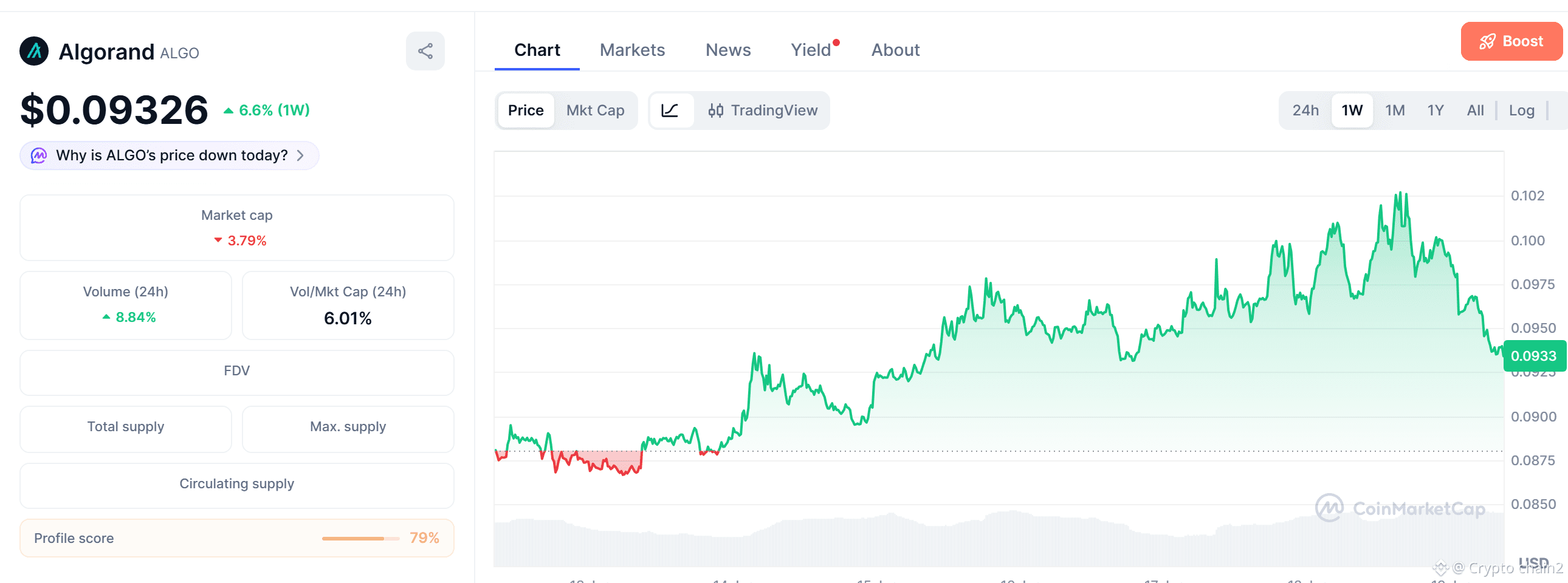Enable Log scale on chart

pos(1521,111)
